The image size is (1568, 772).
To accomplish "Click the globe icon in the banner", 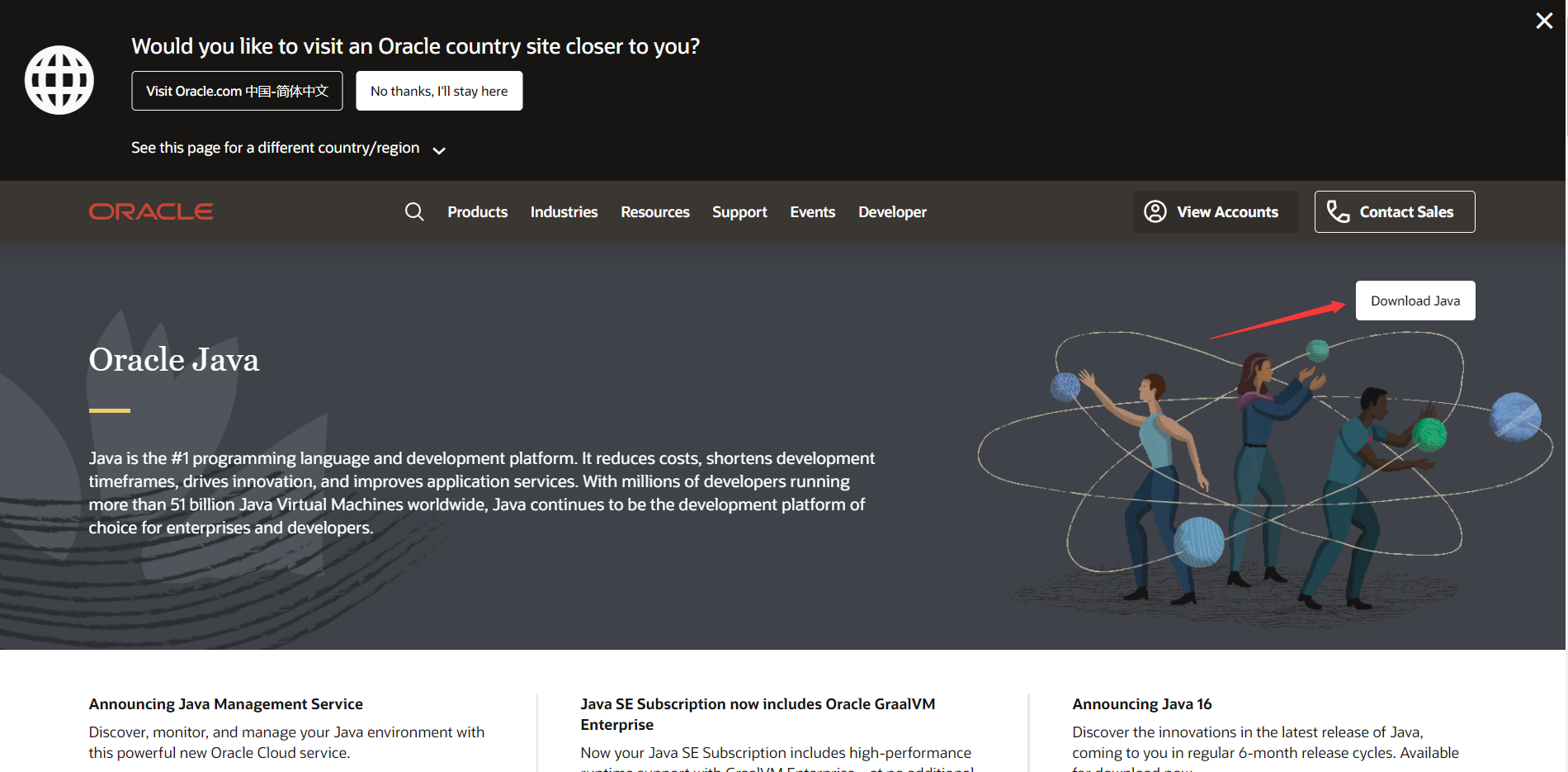I will click(x=59, y=80).
